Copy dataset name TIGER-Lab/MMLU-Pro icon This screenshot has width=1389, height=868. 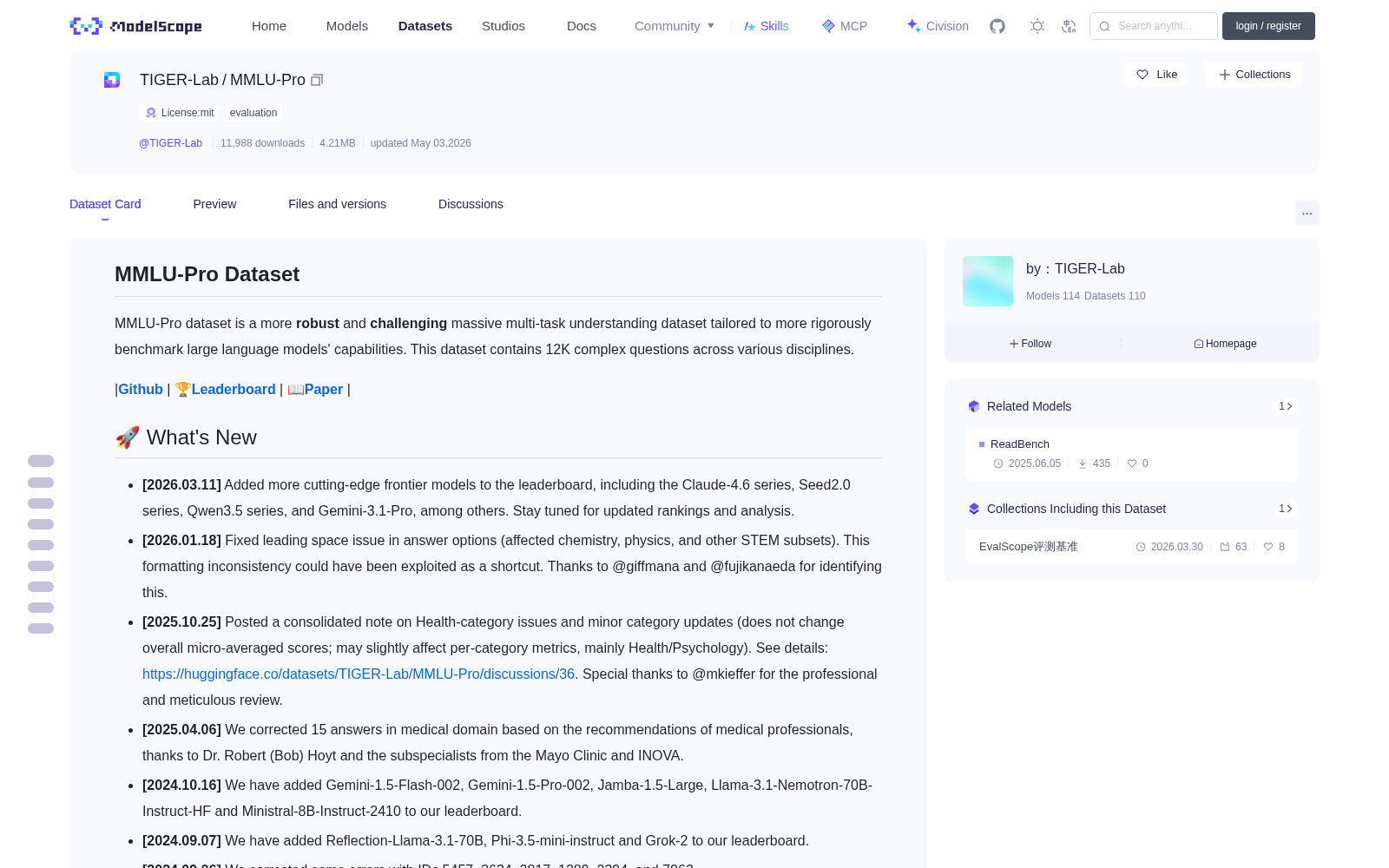[x=317, y=80]
